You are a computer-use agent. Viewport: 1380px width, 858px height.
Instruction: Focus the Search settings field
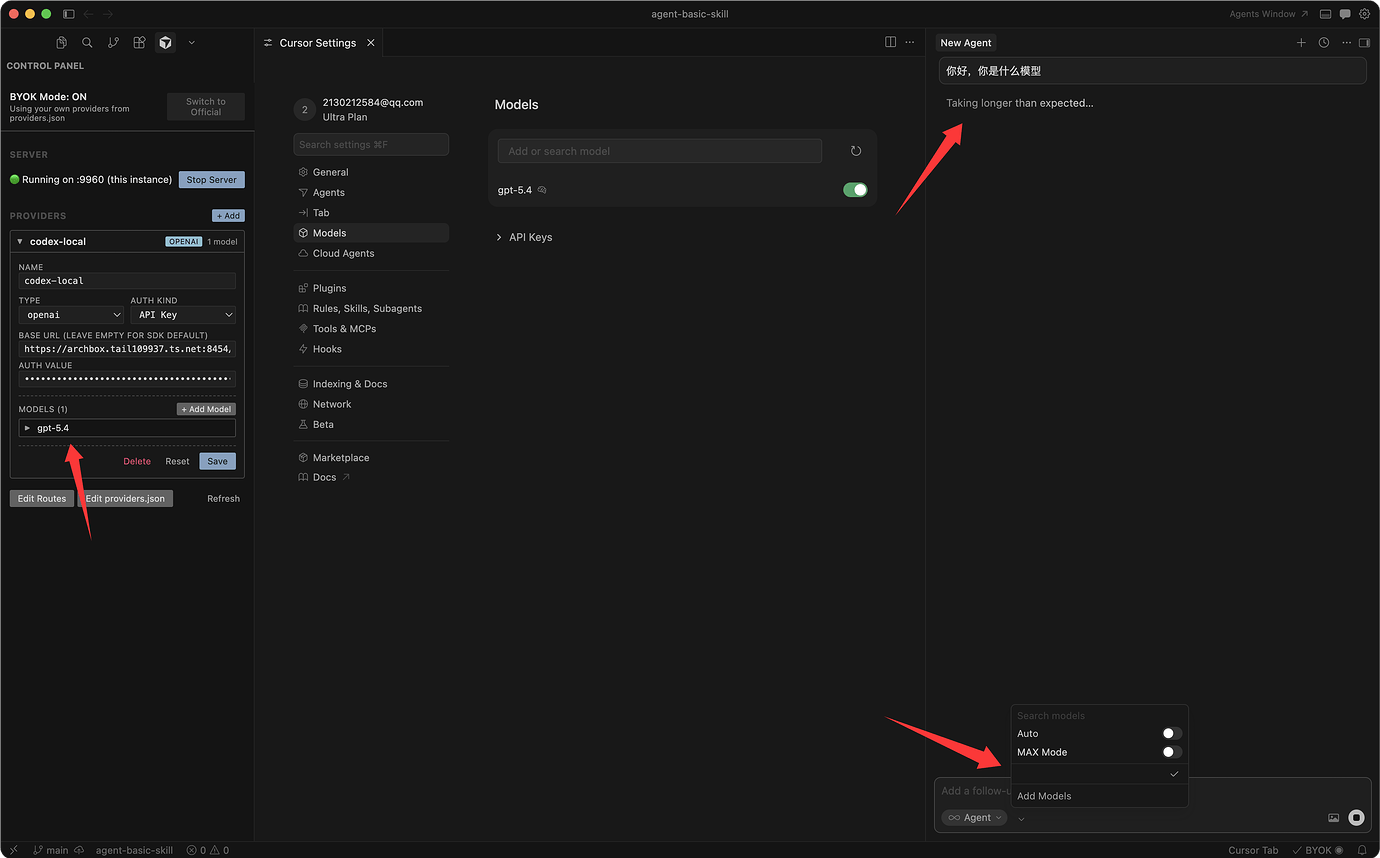(371, 145)
